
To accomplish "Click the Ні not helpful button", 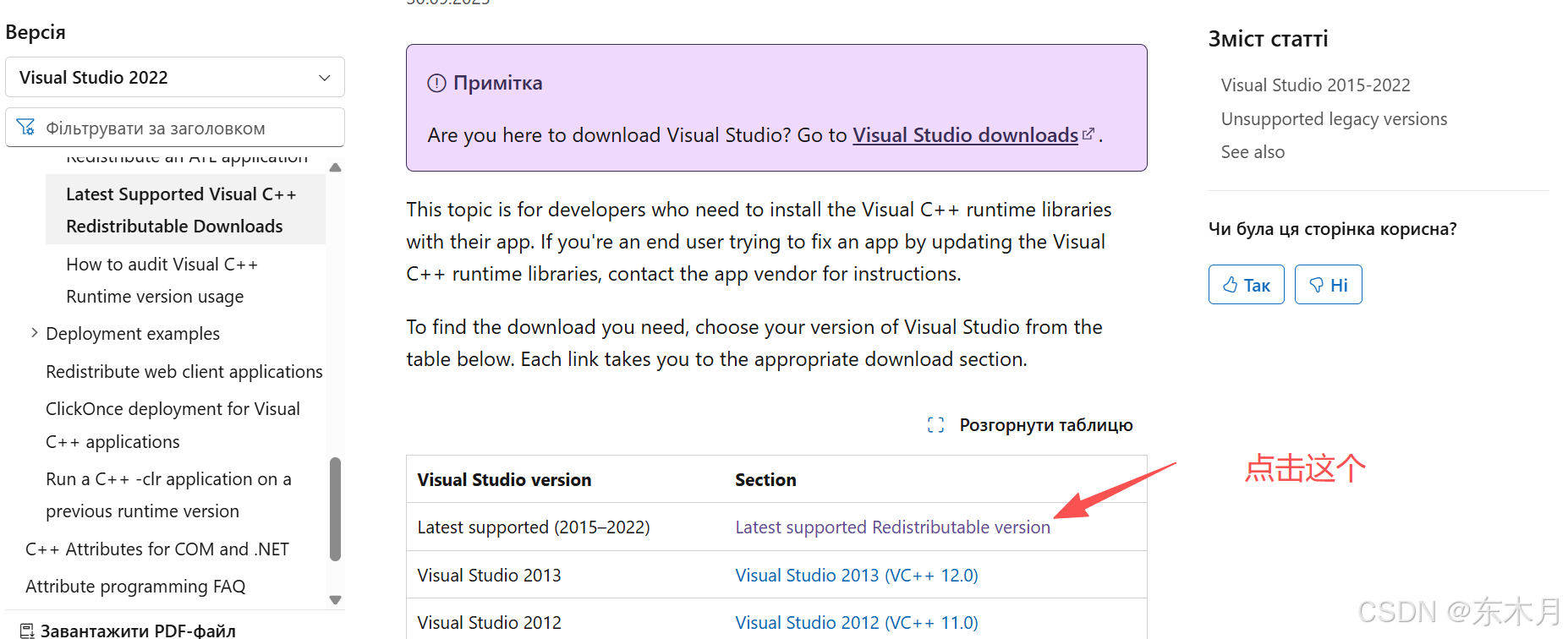I will (1328, 284).
